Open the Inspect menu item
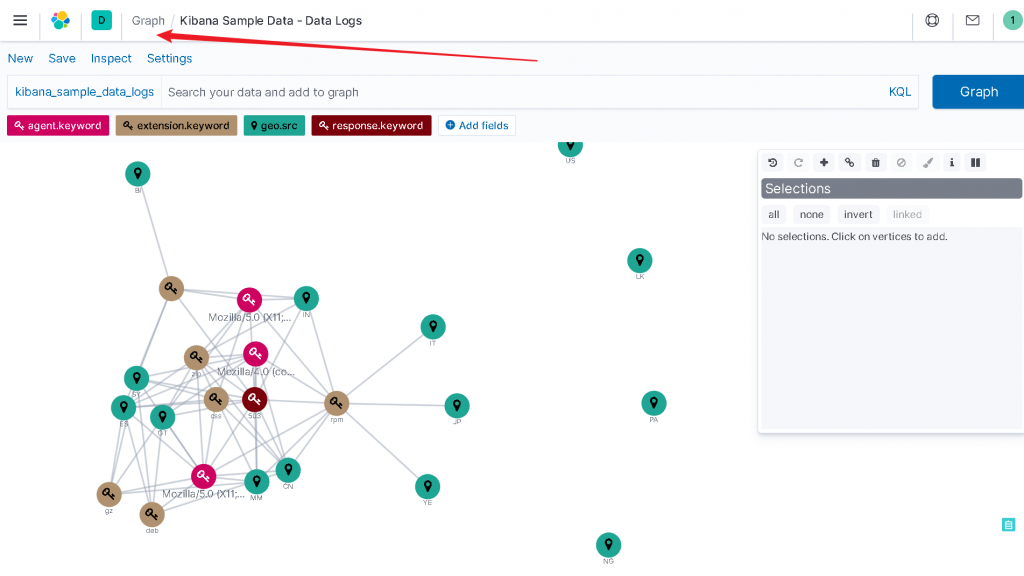Image resolution: width=1024 pixels, height=576 pixels. (111, 58)
